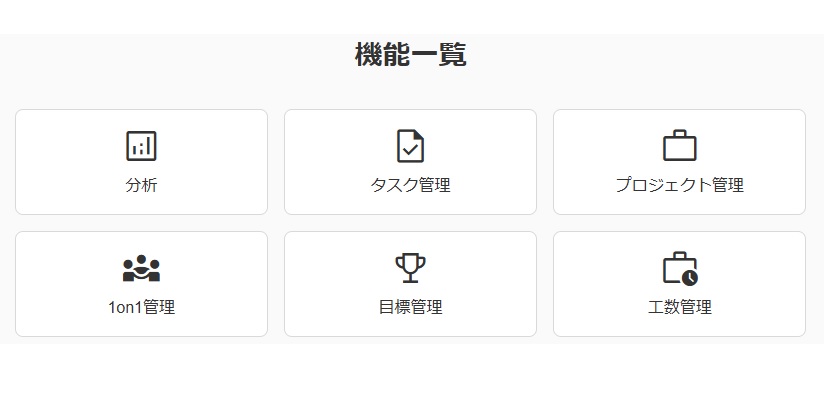
Task: Click the briefcase icon for プロジェクト管理
Action: 679,146
